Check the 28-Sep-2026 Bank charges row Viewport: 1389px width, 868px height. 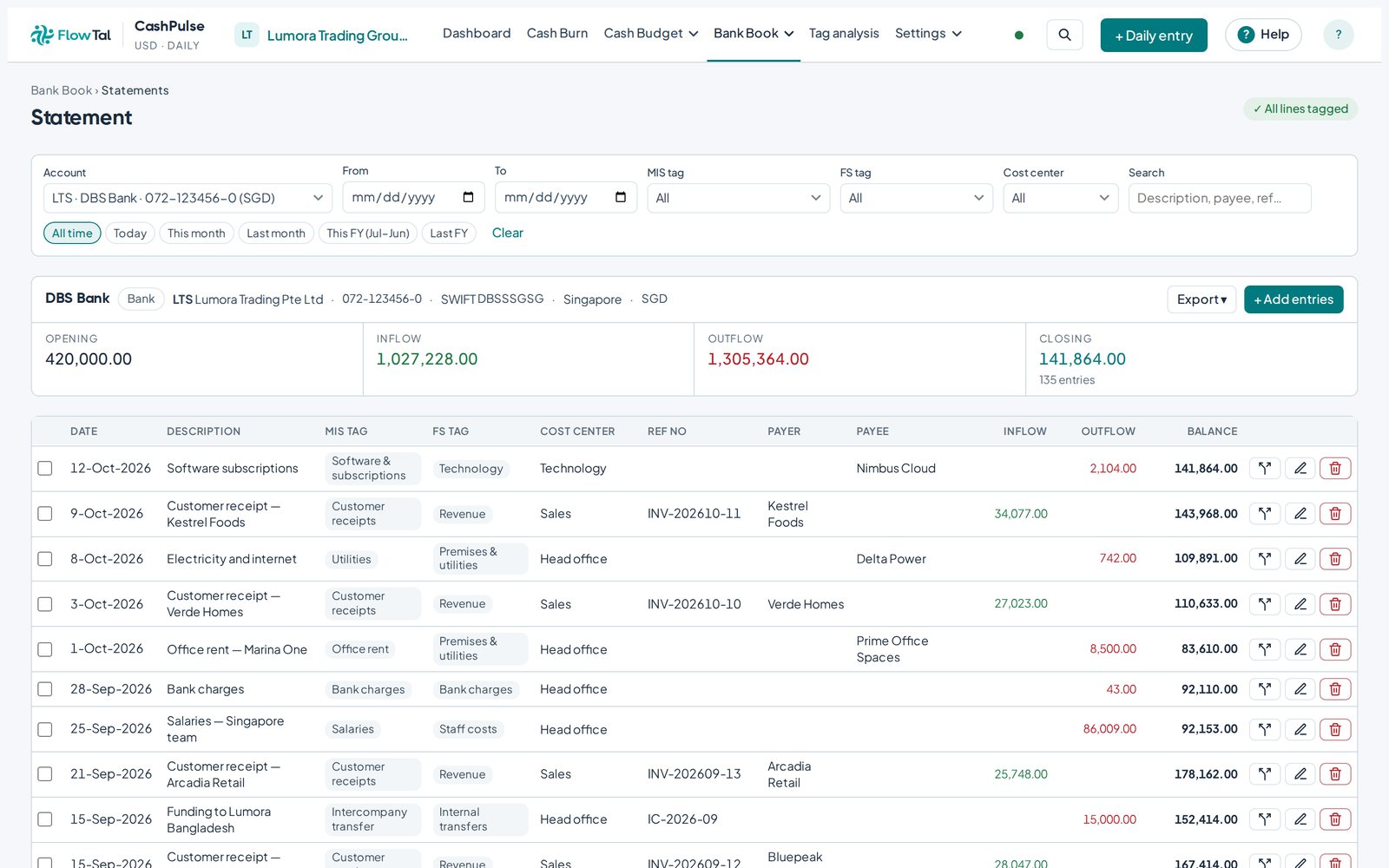pyautogui.click(x=45, y=689)
